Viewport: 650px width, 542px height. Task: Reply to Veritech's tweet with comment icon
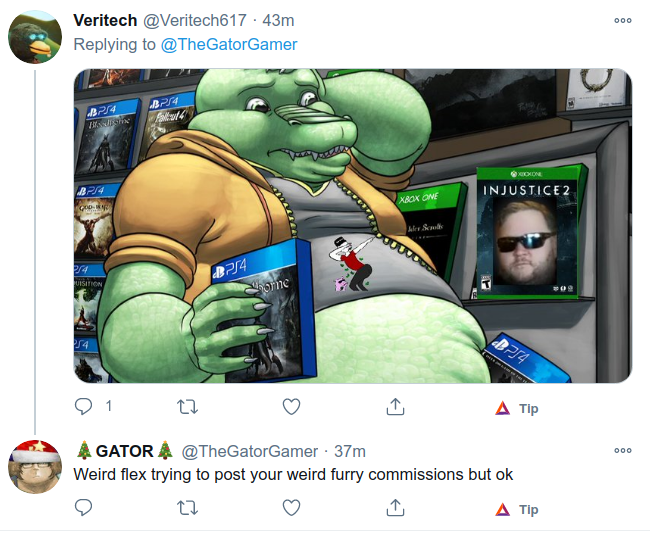point(83,406)
